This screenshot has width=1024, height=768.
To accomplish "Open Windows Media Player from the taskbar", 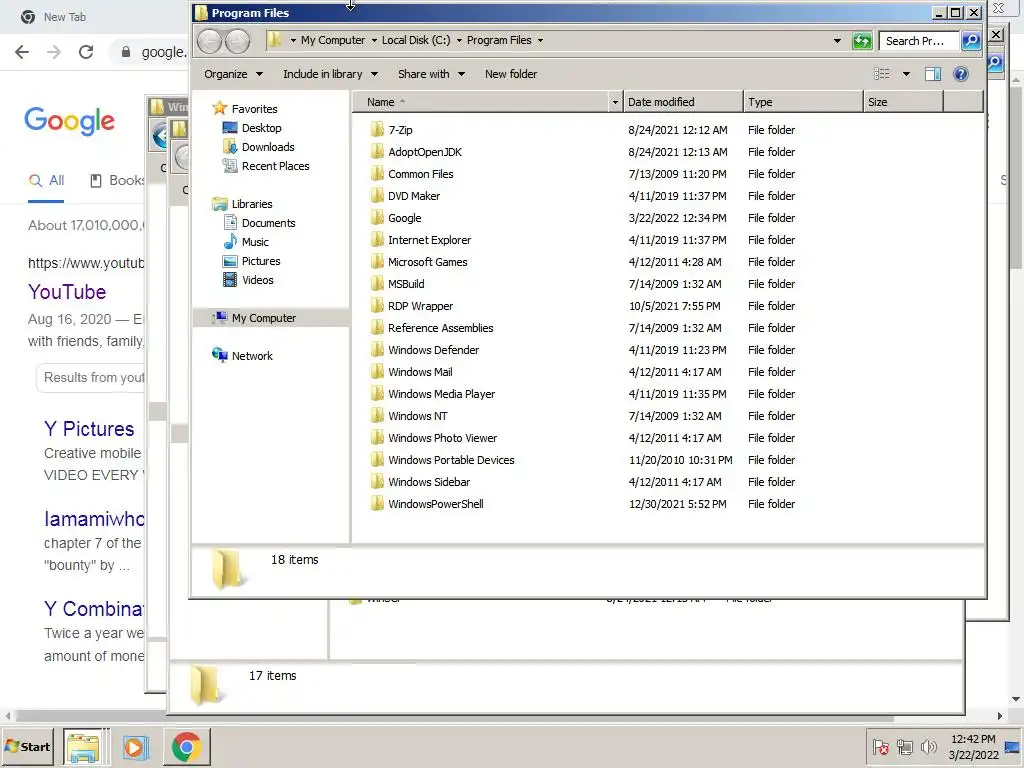I will (x=135, y=747).
